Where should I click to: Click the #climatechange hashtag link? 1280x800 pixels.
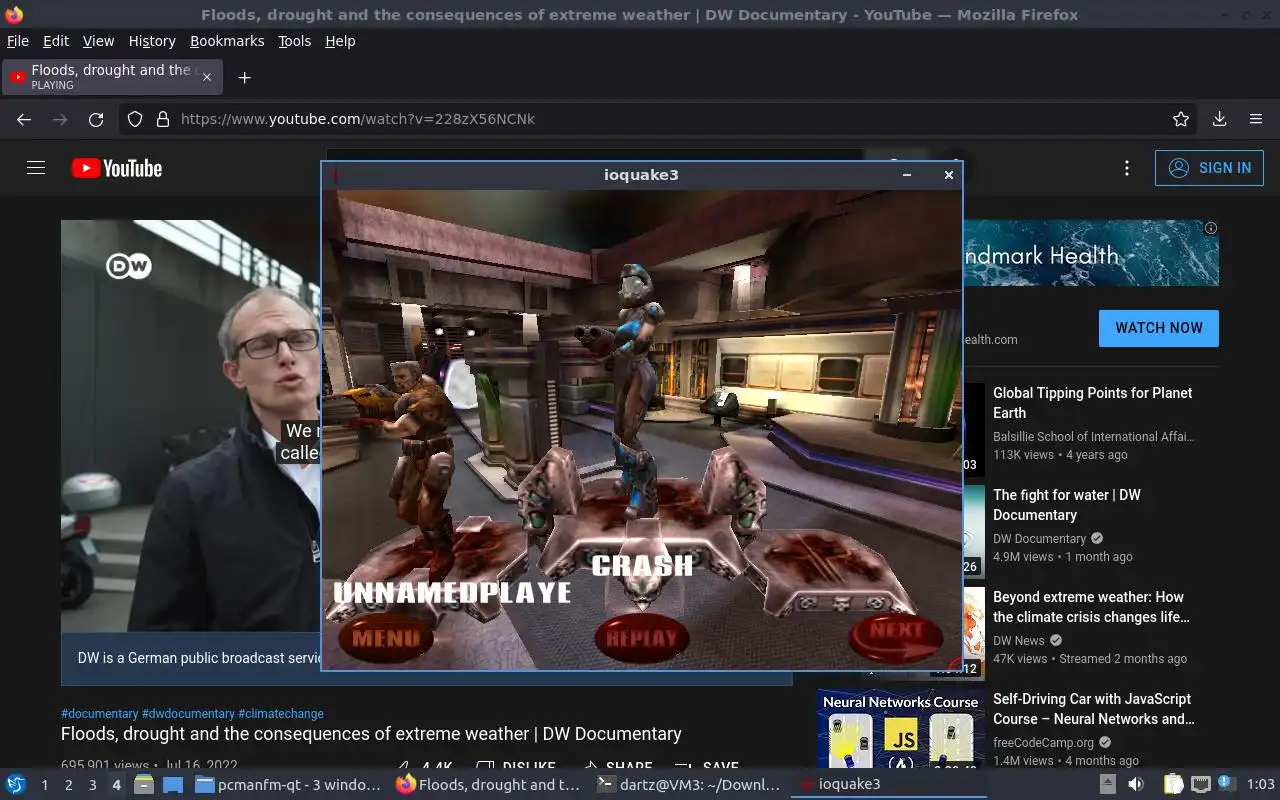pos(281,714)
